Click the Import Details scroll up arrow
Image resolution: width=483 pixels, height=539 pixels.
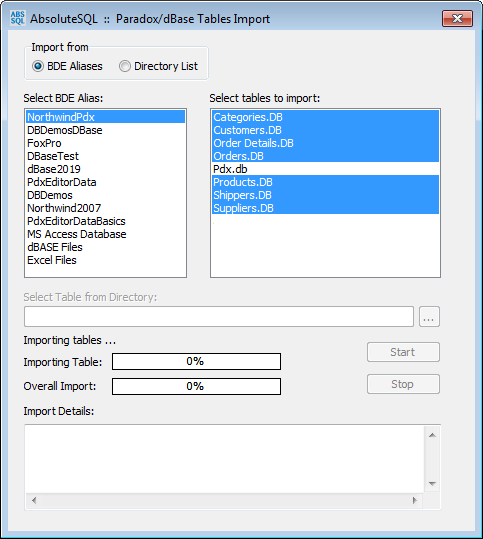coord(432,435)
